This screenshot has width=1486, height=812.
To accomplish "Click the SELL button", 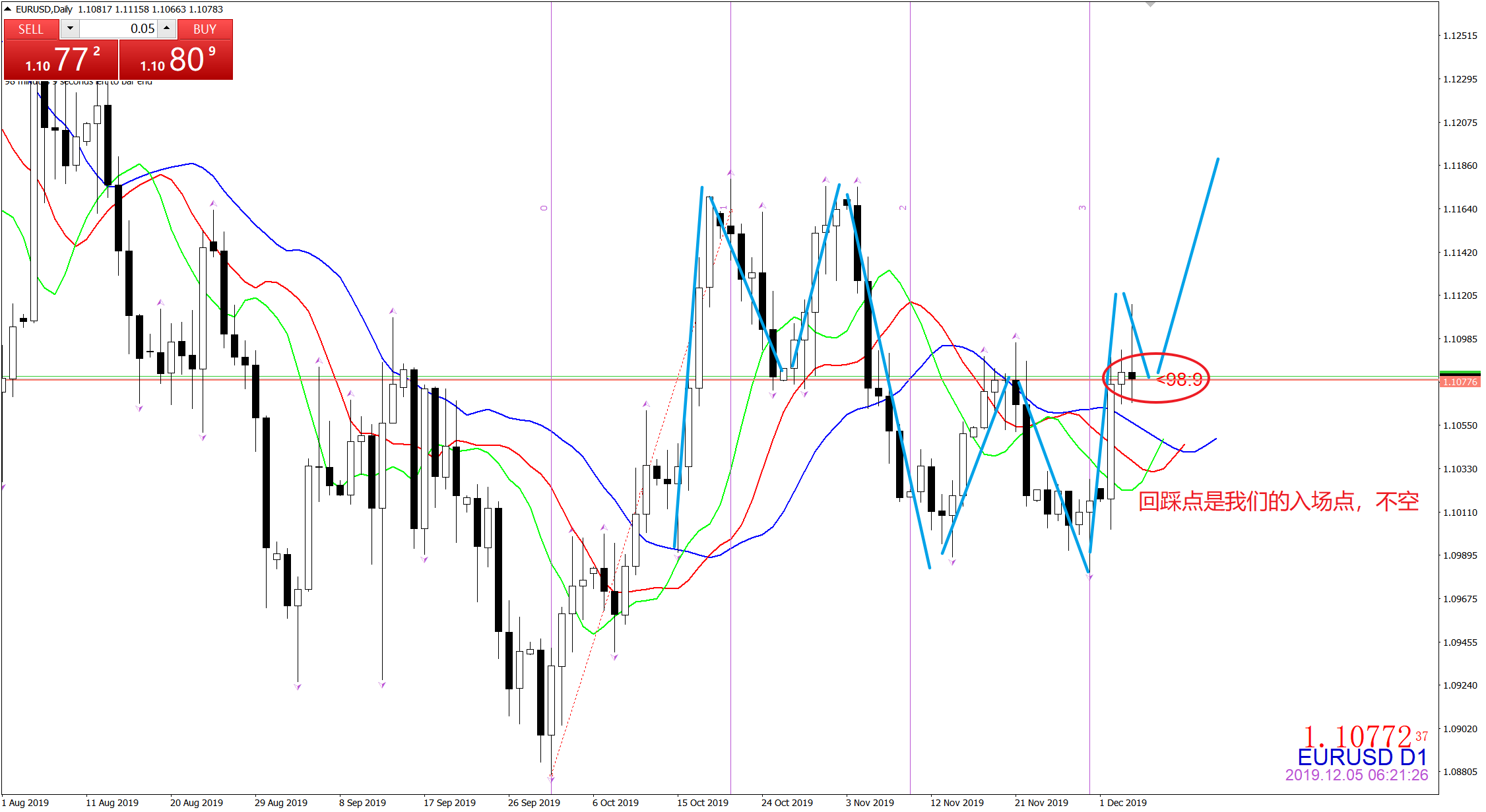I will point(31,29).
